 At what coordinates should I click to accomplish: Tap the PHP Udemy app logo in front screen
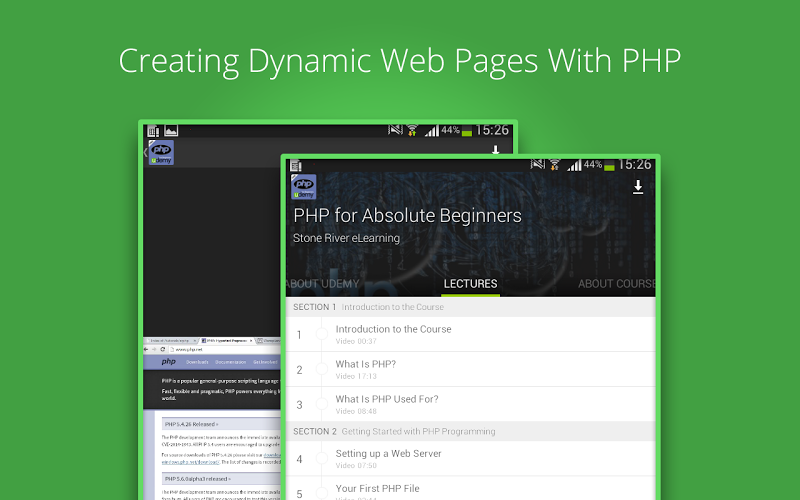click(x=303, y=188)
